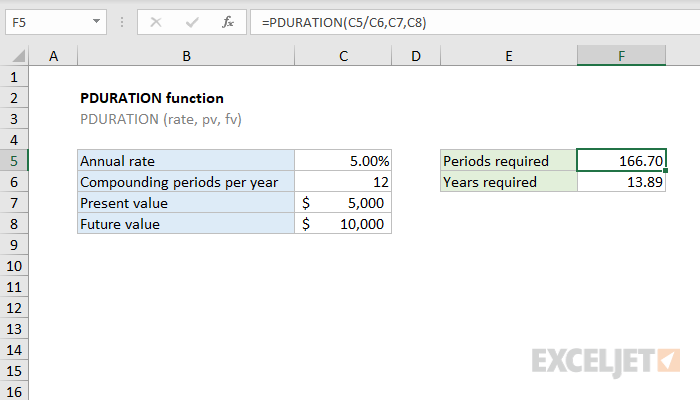
Task: Click the Name Box showing F5
Action: 56,22
